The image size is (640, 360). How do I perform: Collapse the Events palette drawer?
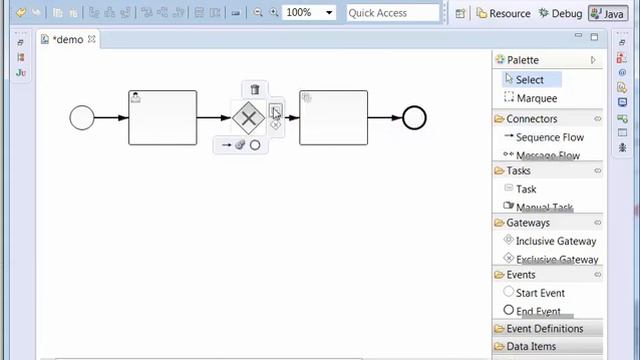(x=516, y=275)
